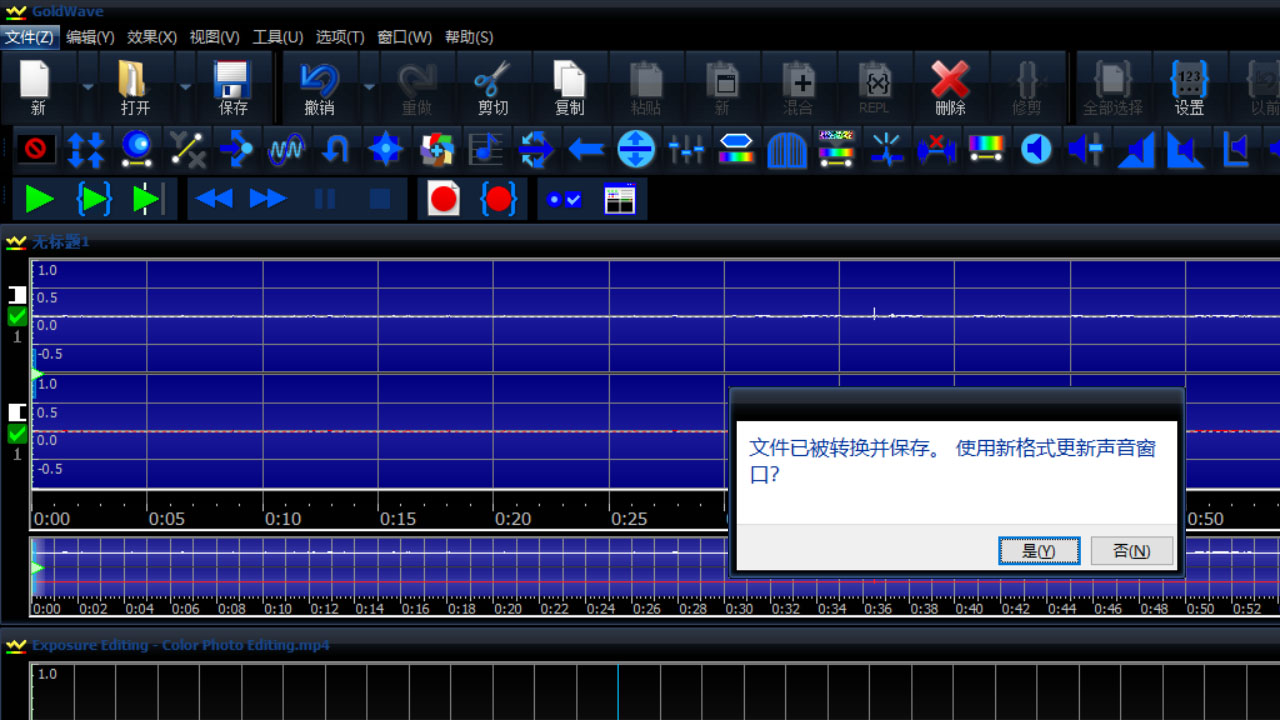Start recording with the red record button
Screen dimensions: 1280x720
point(443,199)
